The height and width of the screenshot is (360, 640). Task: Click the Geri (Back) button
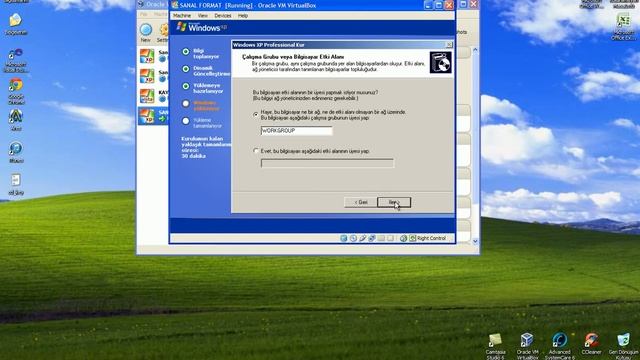click(x=360, y=202)
